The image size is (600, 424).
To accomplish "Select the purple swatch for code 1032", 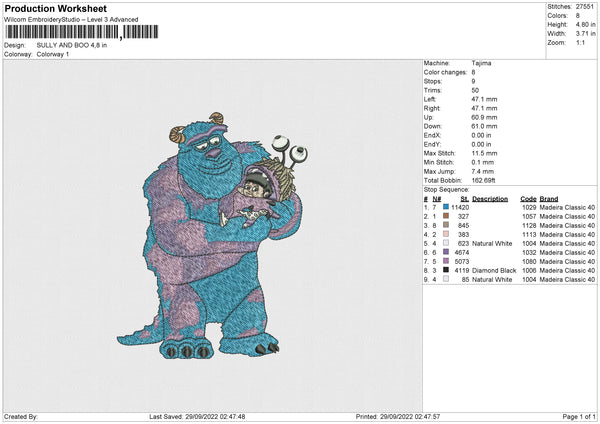I will point(446,252).
